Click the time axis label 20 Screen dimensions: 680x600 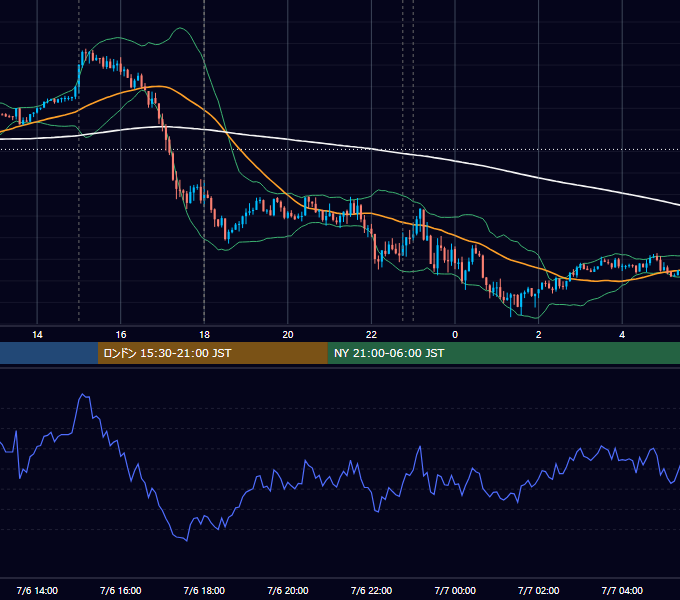pyautogui.click(x=288, y=335)
